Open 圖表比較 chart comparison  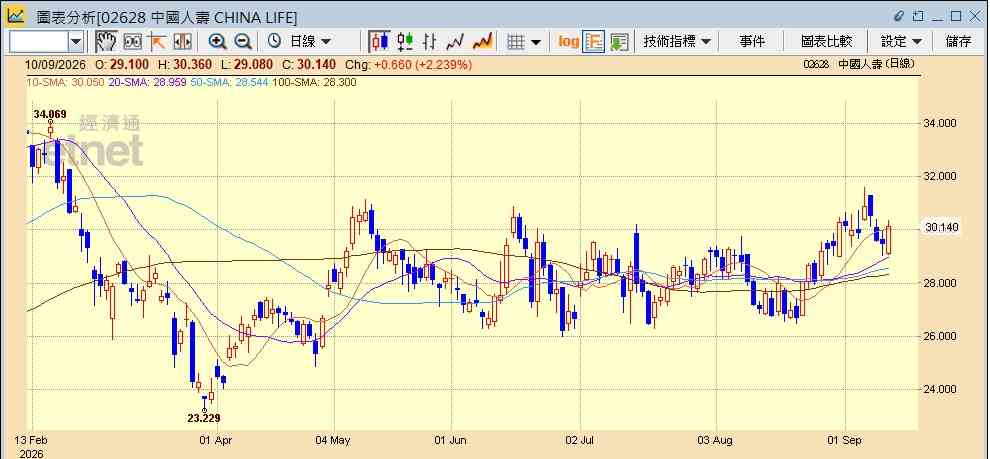coord(826,42)
